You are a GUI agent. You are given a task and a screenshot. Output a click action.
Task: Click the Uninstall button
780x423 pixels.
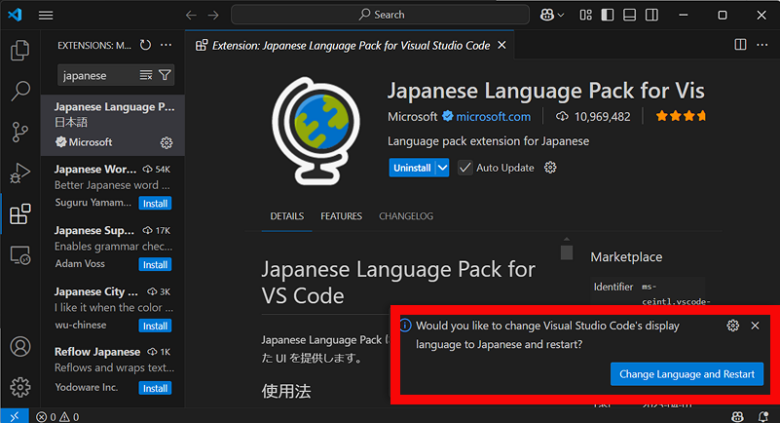[412, 168]
